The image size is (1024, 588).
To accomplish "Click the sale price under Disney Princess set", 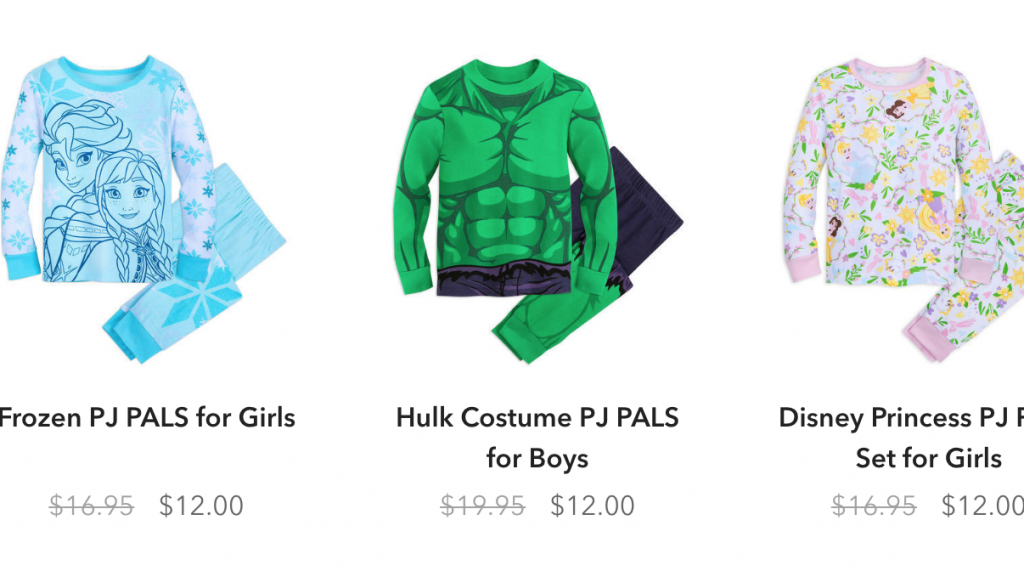I will [x=982, y=506].
